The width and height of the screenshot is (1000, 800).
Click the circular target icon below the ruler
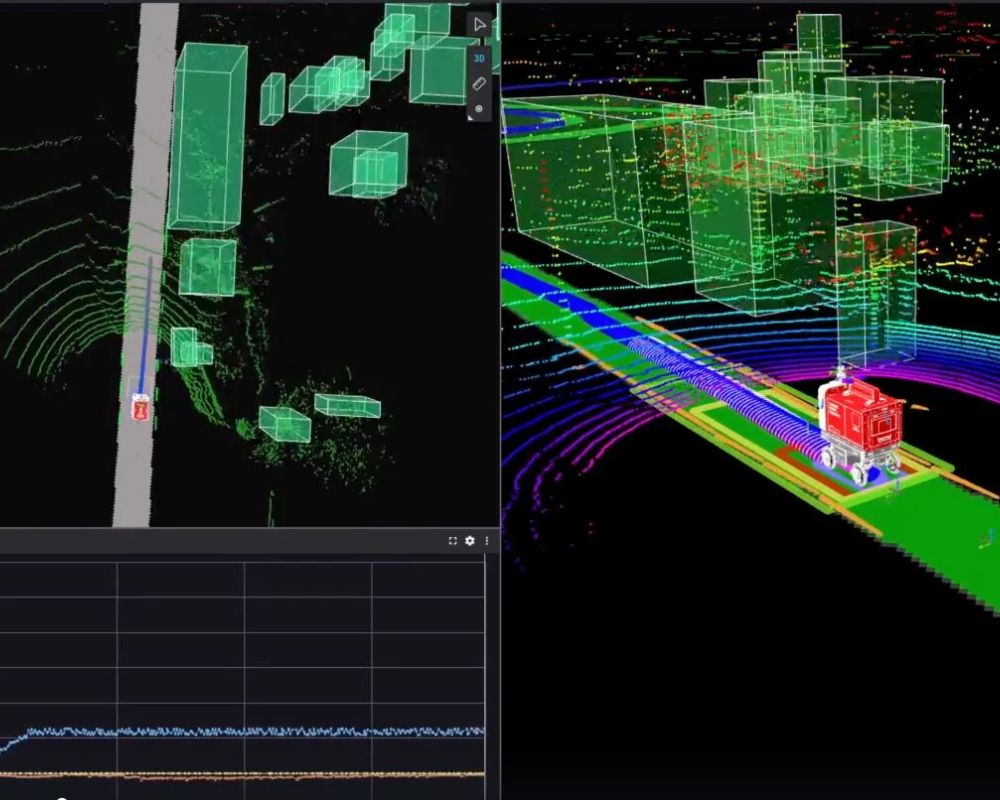479,109
